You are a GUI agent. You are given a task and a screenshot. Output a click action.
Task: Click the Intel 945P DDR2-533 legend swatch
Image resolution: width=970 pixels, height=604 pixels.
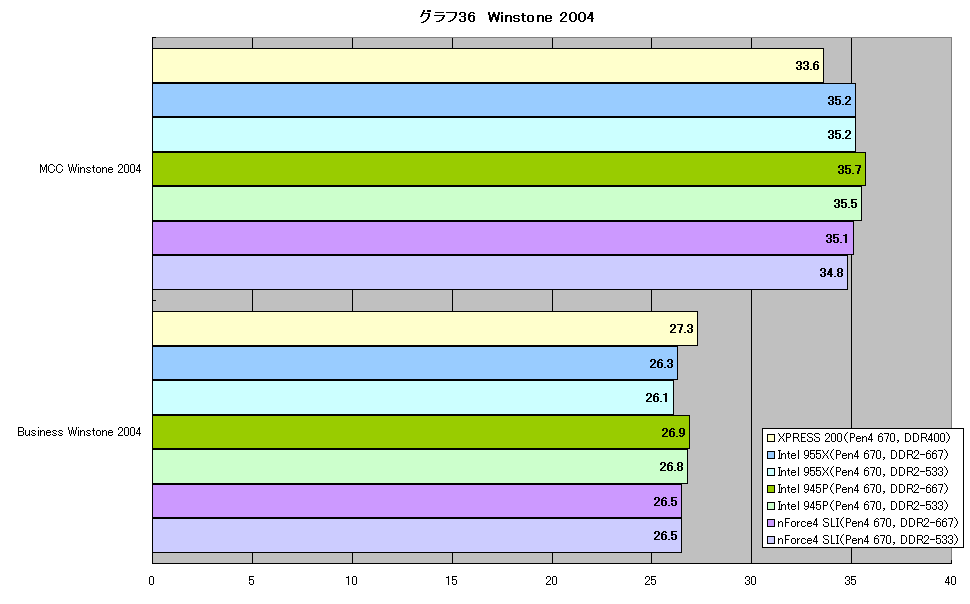[x=771, y=506]
